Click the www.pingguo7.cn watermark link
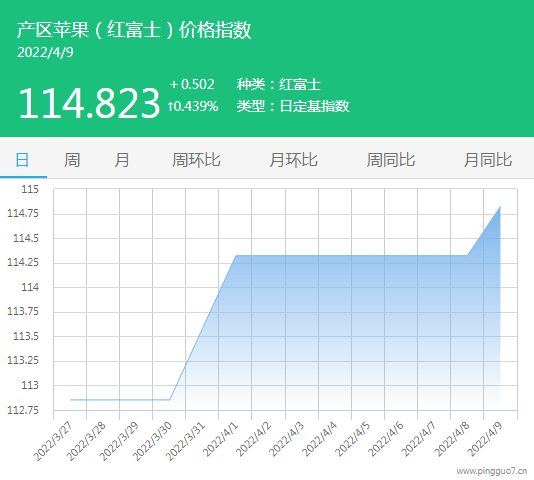Screen dimensions: 534x480 (491, 471)
